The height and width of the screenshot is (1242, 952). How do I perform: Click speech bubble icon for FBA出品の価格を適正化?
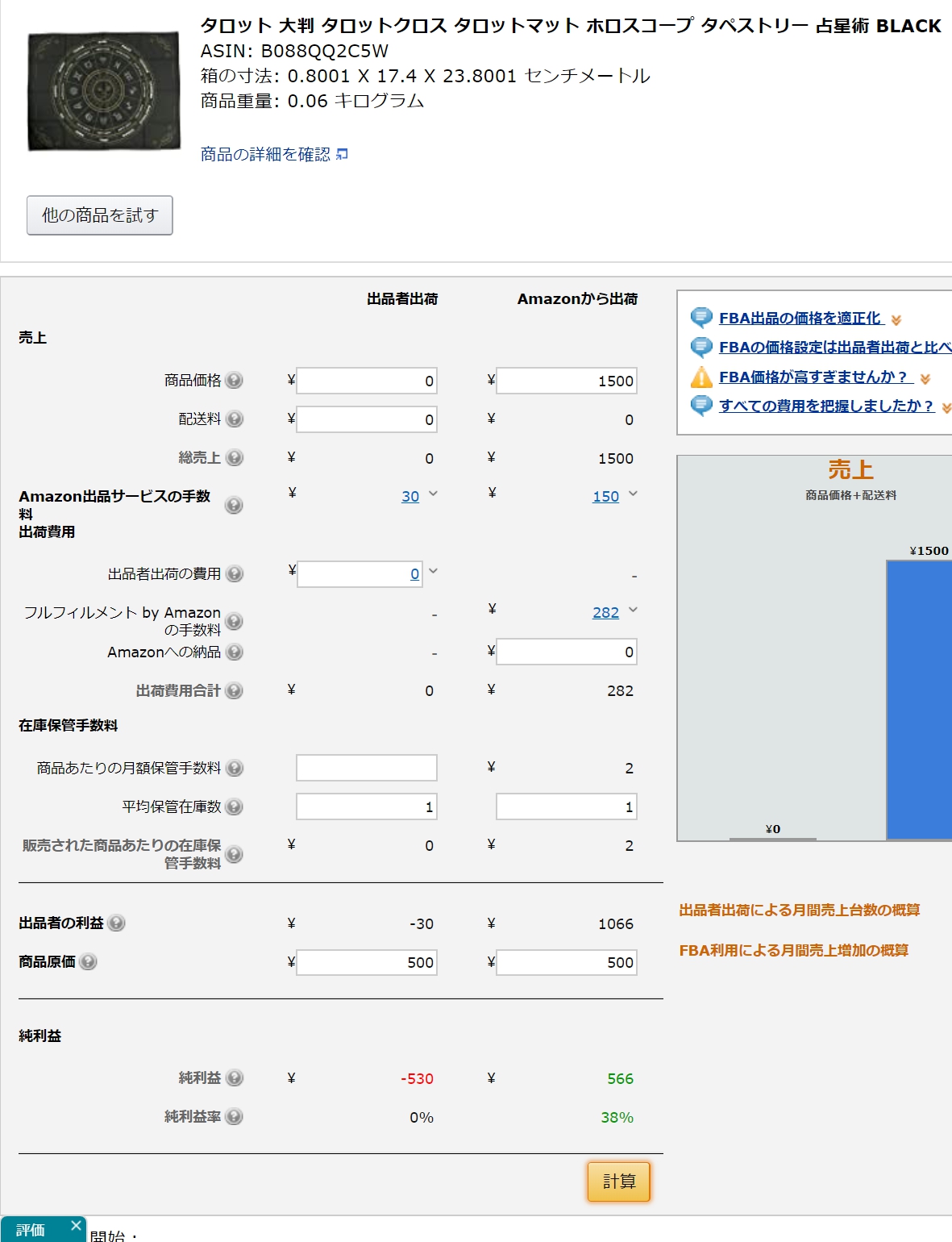701,317
